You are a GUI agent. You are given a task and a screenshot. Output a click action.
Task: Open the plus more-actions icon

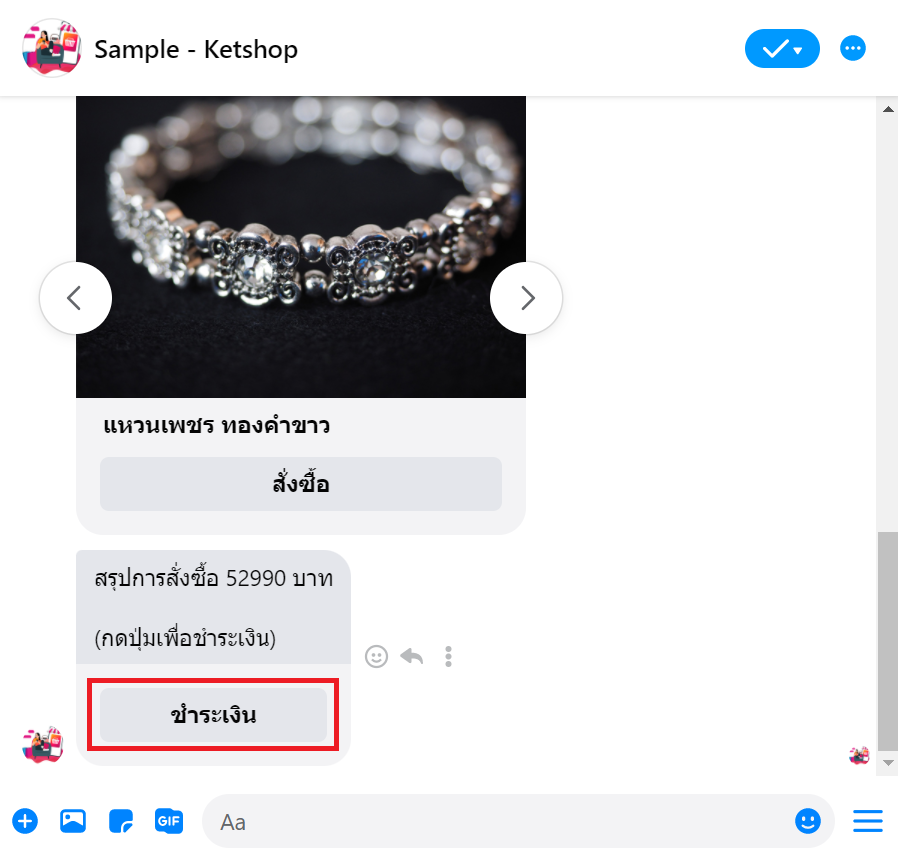coord(25,821)
